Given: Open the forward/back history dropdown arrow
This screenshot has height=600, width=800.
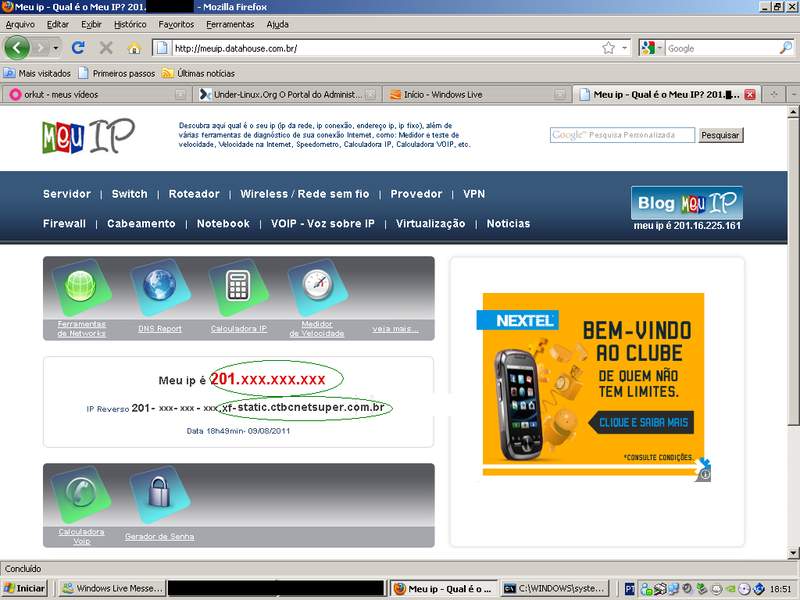Looking at the screenshot, I should [56, 48].
